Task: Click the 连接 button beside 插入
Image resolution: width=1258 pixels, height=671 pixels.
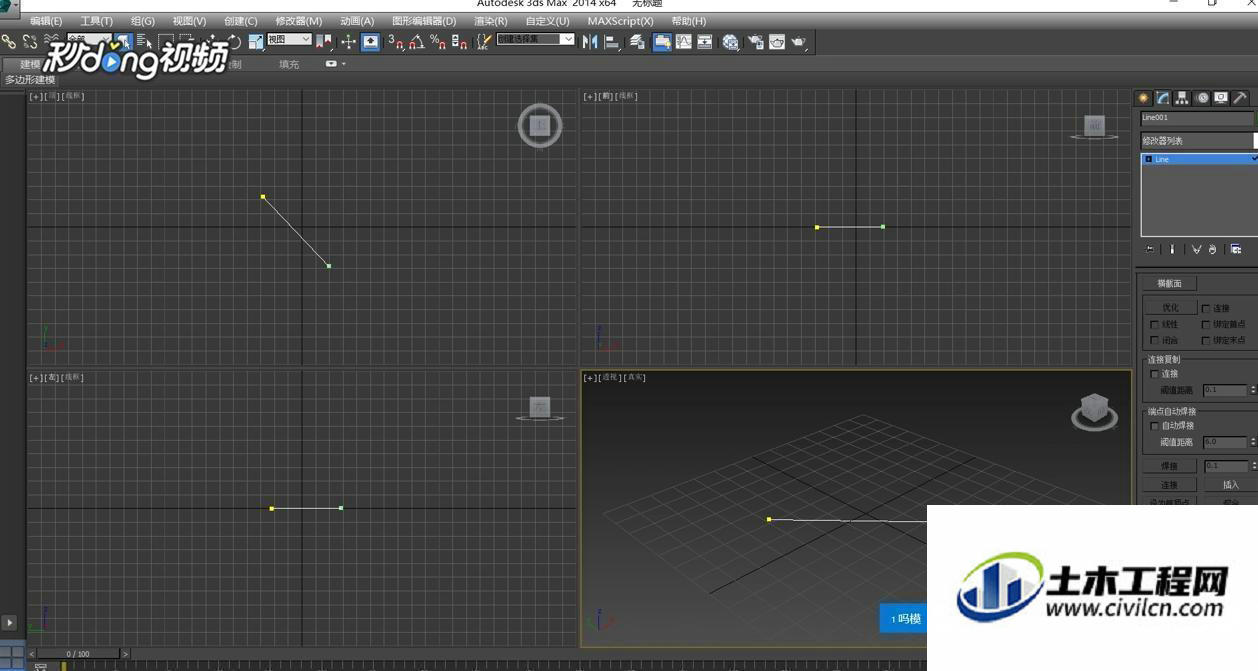Action: click(x=1170, y=485)
